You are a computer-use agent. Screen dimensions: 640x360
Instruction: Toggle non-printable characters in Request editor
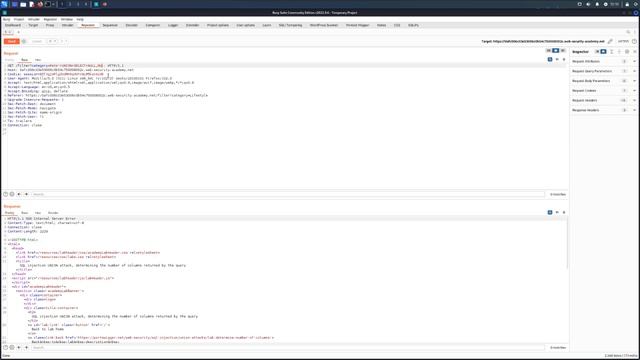click(557, 60)
